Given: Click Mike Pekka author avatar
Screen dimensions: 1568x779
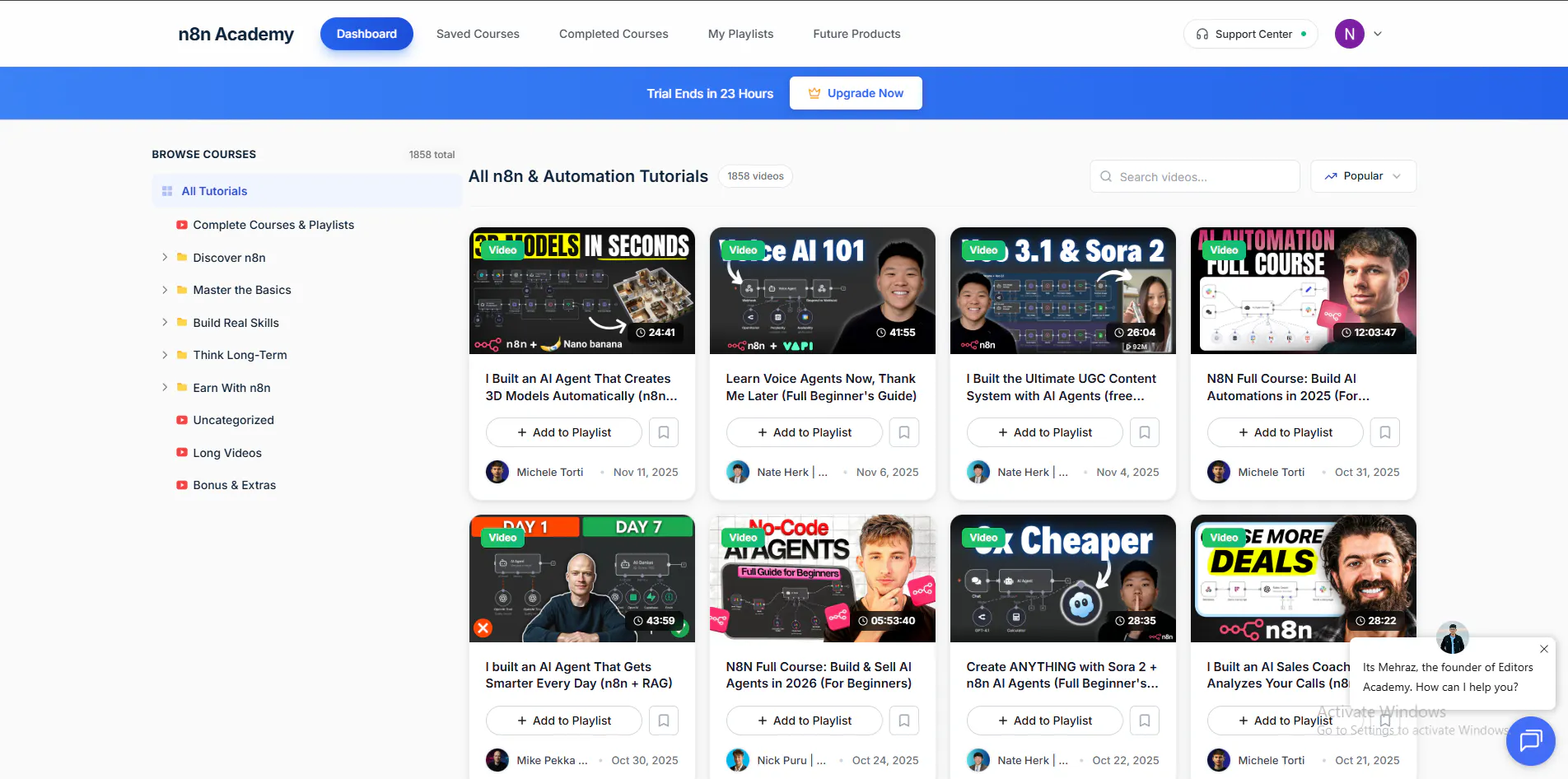Looking at the screenshot, I should click(497, 760).
